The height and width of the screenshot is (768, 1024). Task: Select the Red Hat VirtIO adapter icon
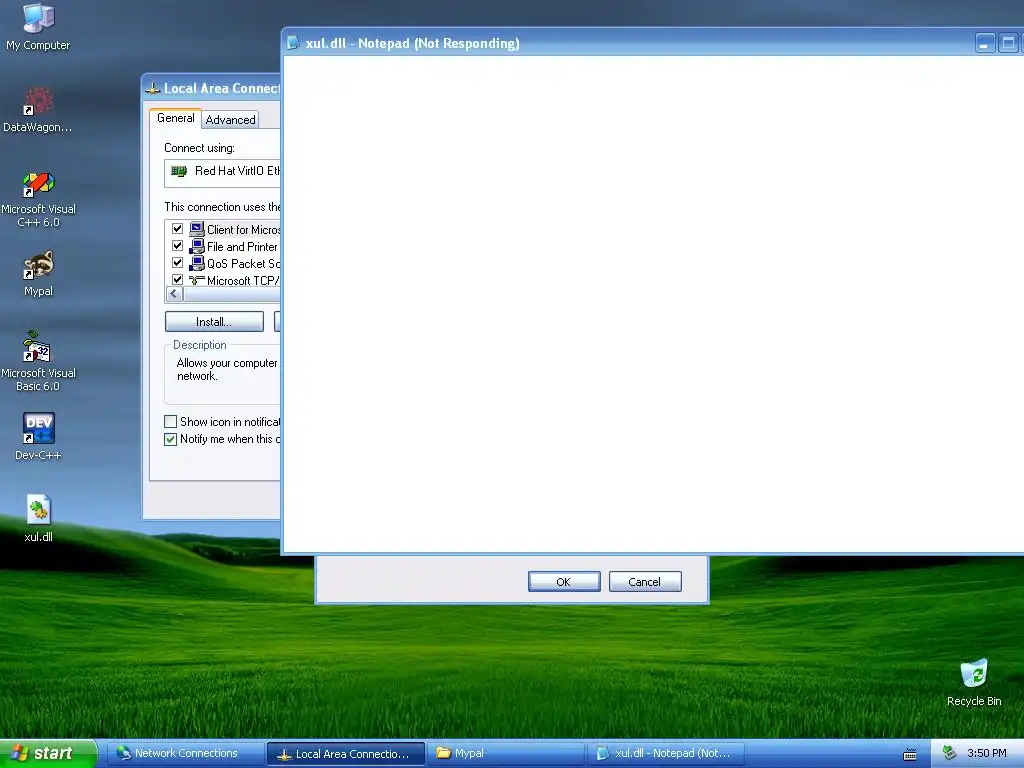pyautogui.click(x=178, y=171)
